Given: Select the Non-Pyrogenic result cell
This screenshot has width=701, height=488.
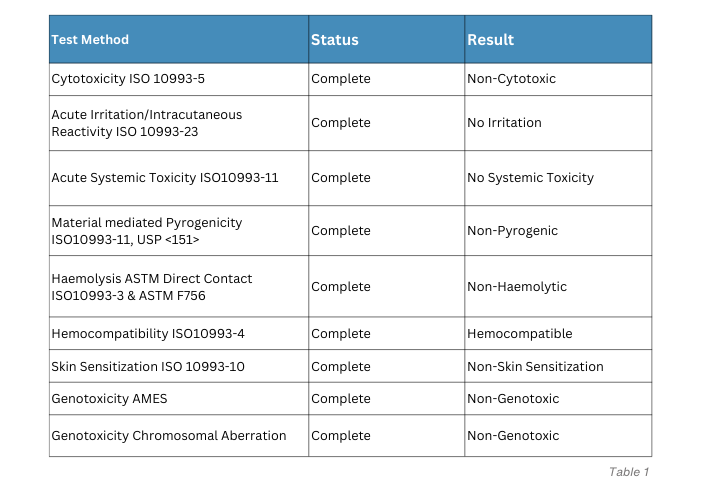Looking at the screenshot, I should (x=558, y=231).
